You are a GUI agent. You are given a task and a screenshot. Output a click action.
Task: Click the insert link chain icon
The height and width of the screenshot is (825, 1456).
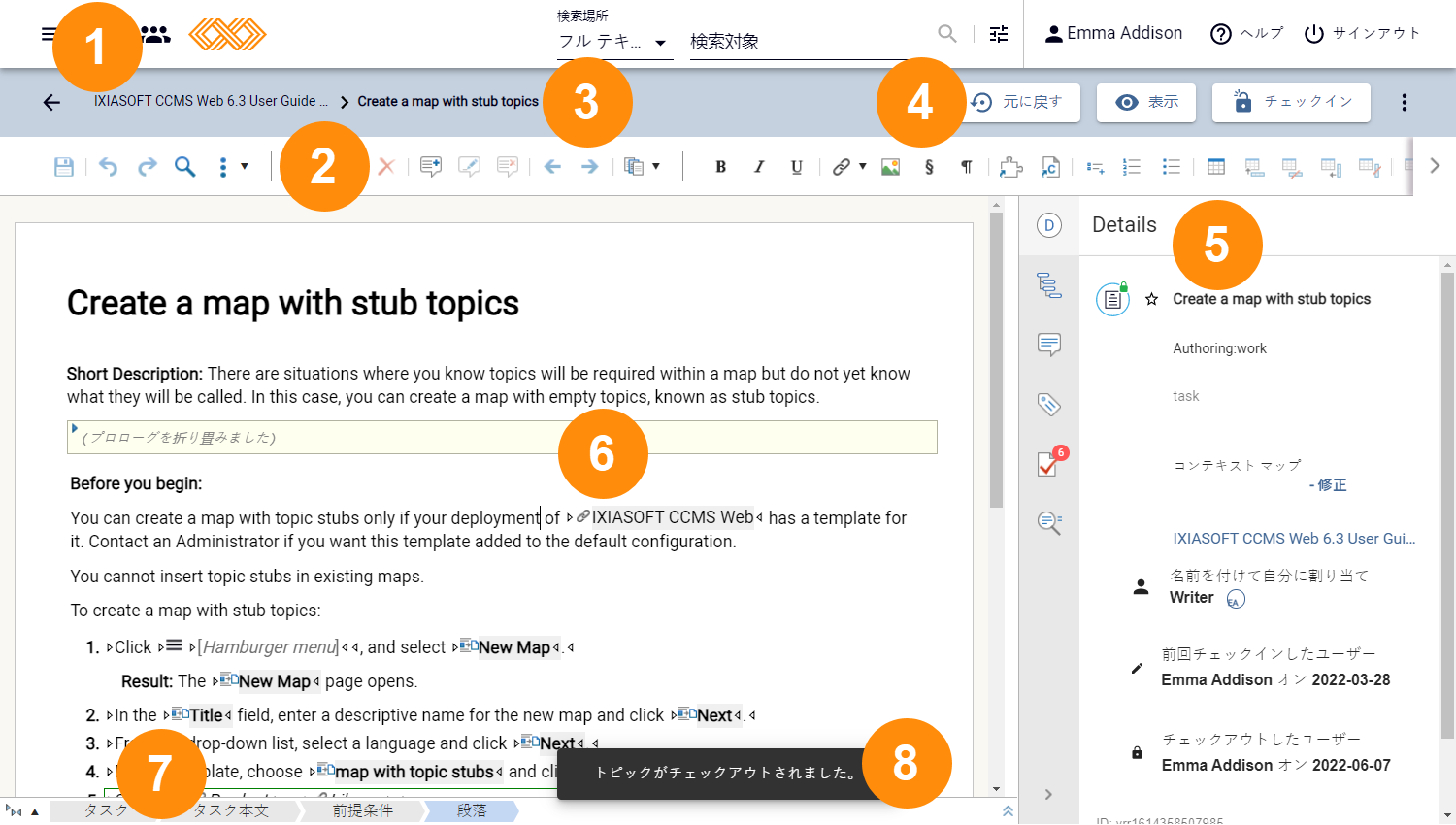click(841, 167)
